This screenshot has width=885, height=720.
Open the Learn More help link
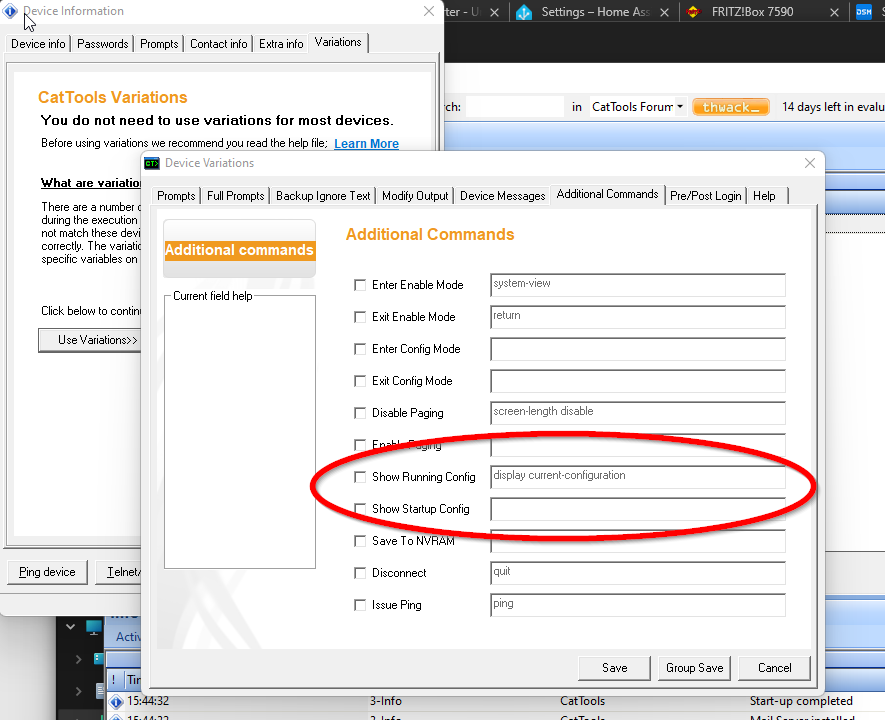tap(366, 144)
